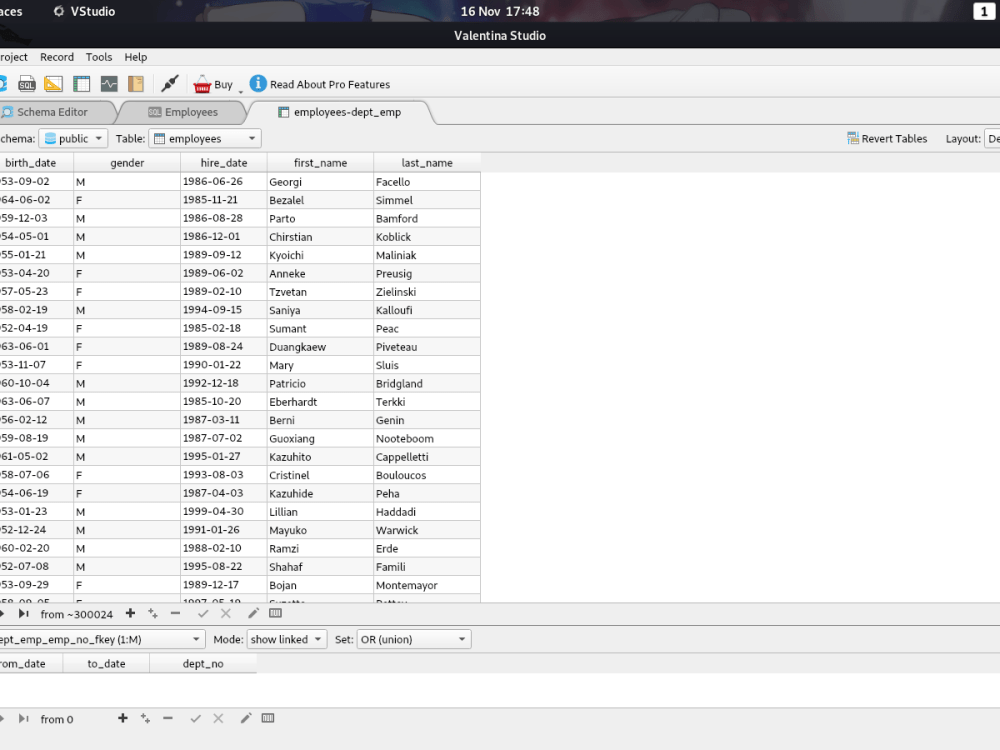Image resolution: width=1000 pixels, height=750 pixels.
Task: Click the first_name column header
Action: pos(320,163)
